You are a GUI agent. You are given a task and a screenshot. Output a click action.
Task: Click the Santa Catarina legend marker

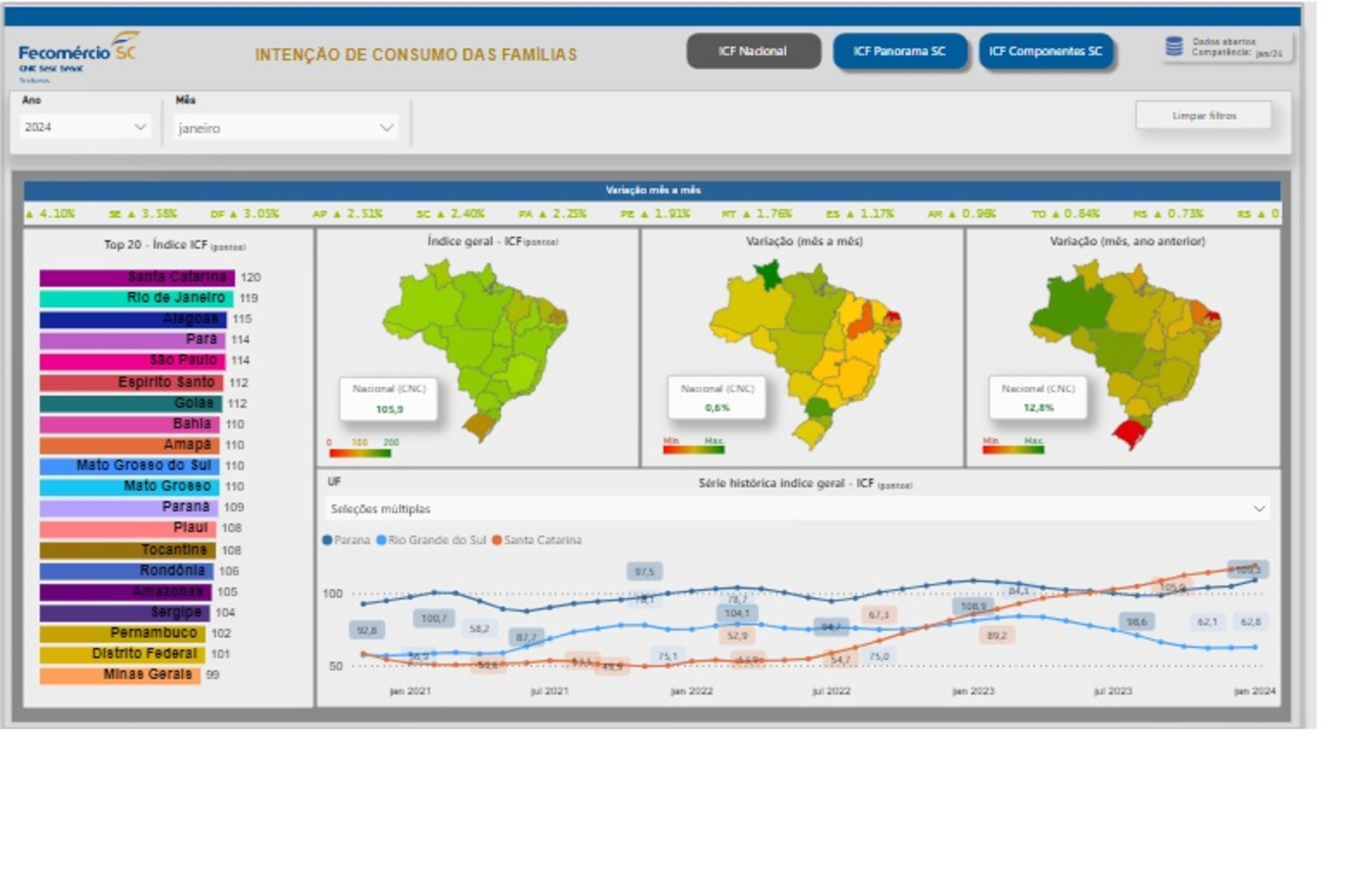[x=497, y=540]
